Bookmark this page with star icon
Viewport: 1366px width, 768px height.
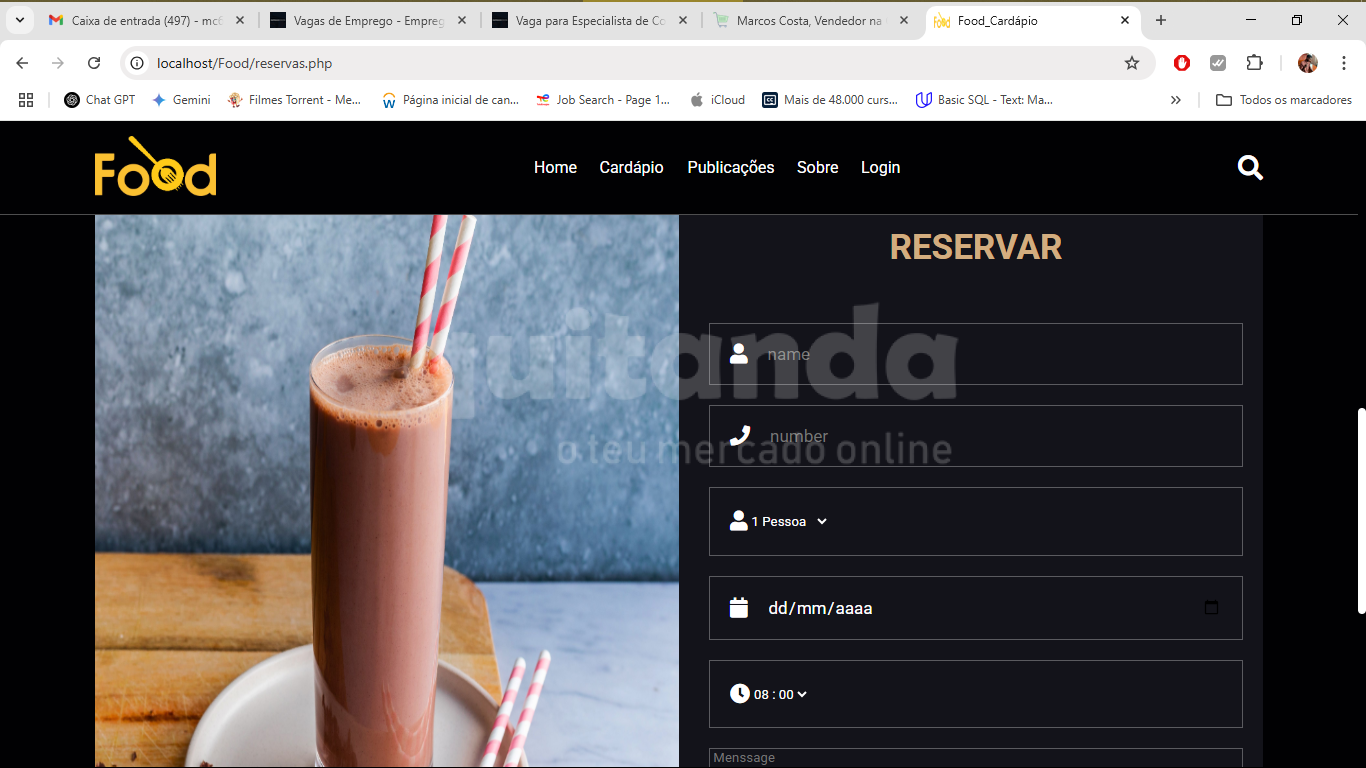pyautogui.click(x=1132, y=63)
